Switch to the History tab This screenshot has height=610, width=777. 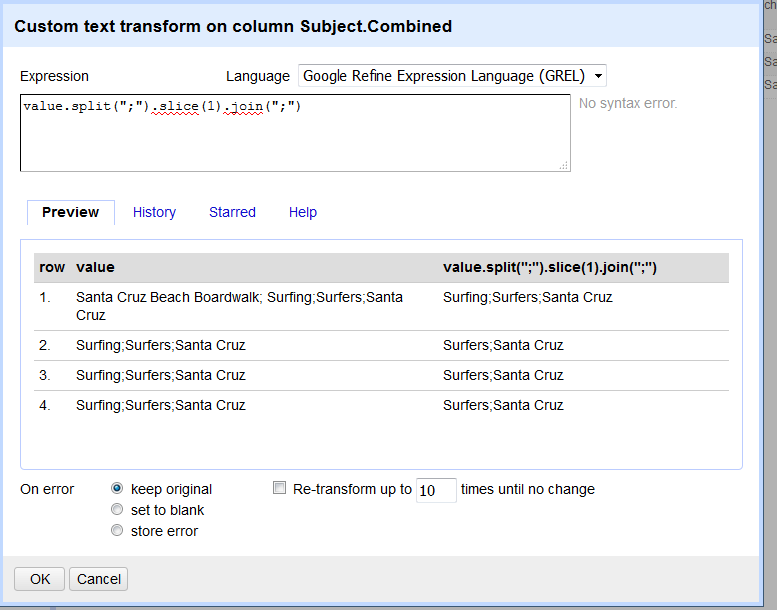(154, 212)
